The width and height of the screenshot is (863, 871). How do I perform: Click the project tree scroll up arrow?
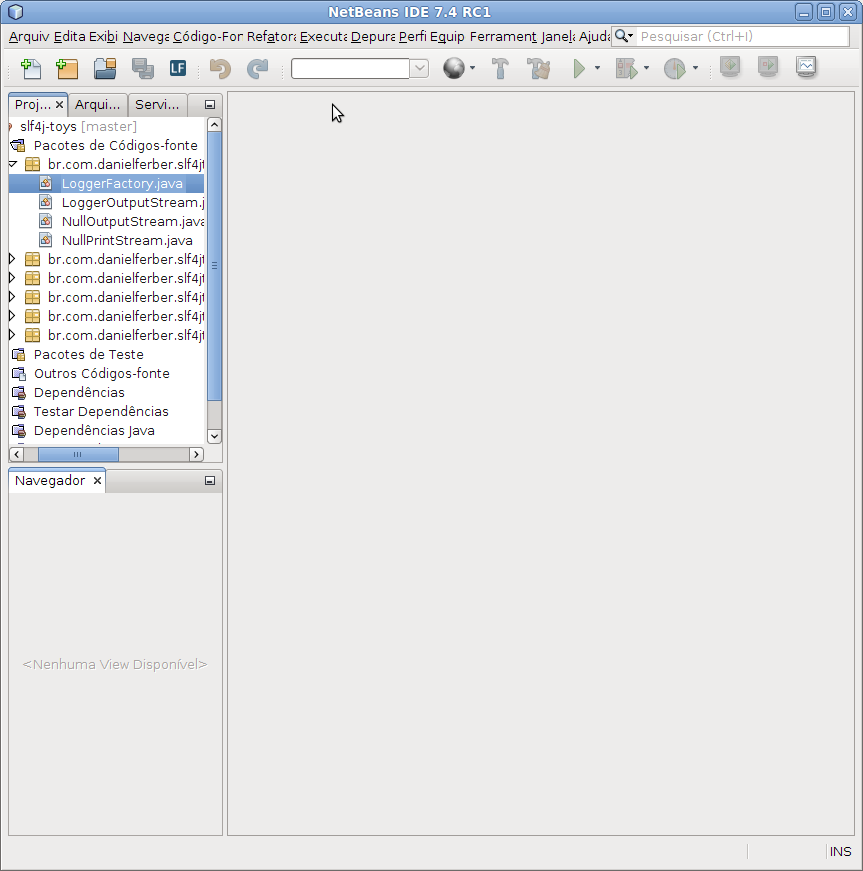coord(214,124)
